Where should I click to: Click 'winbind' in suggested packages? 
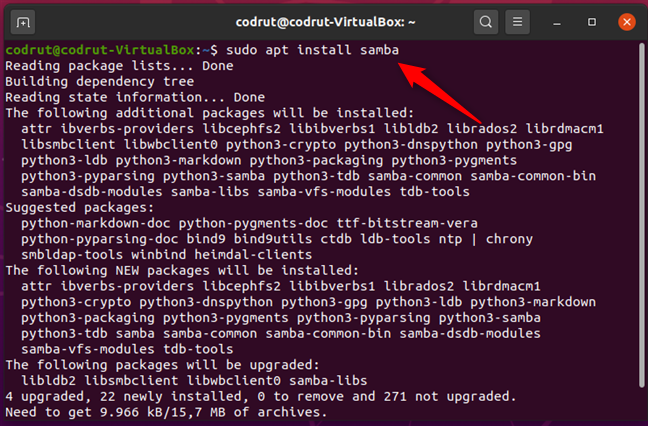click(159, 255)
